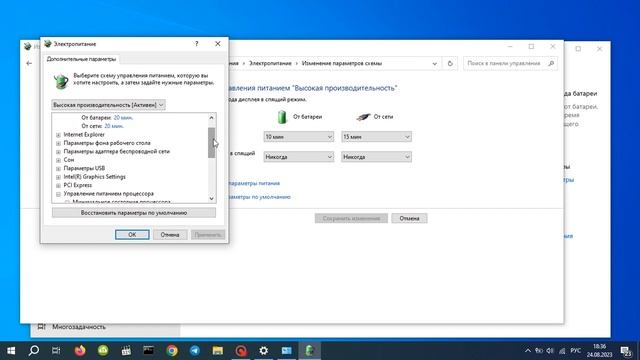Switch the РУС input language indicator
640x360 pixels.
click(x=576, y=351)
